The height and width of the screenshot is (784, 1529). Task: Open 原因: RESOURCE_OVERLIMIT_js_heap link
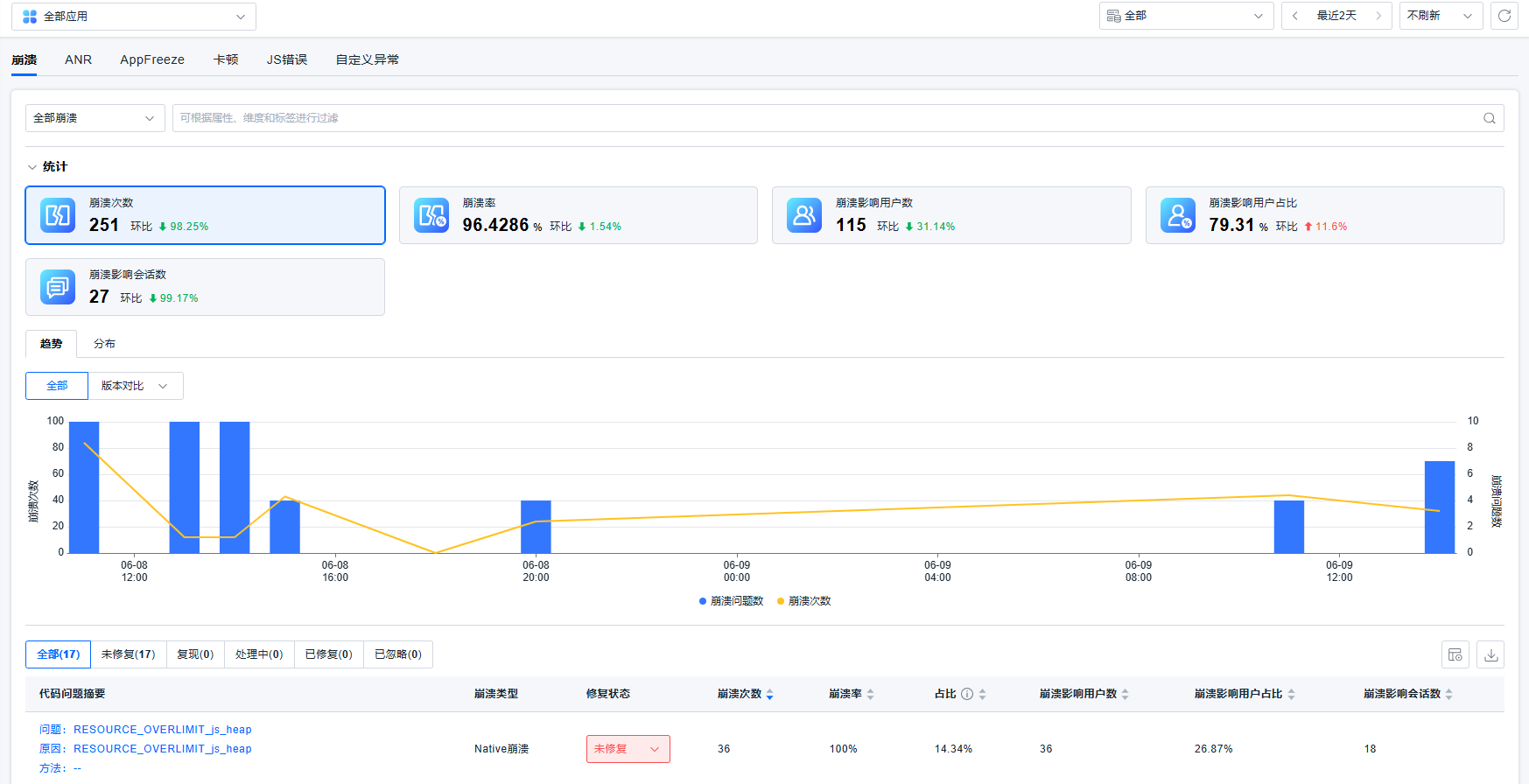145,749
